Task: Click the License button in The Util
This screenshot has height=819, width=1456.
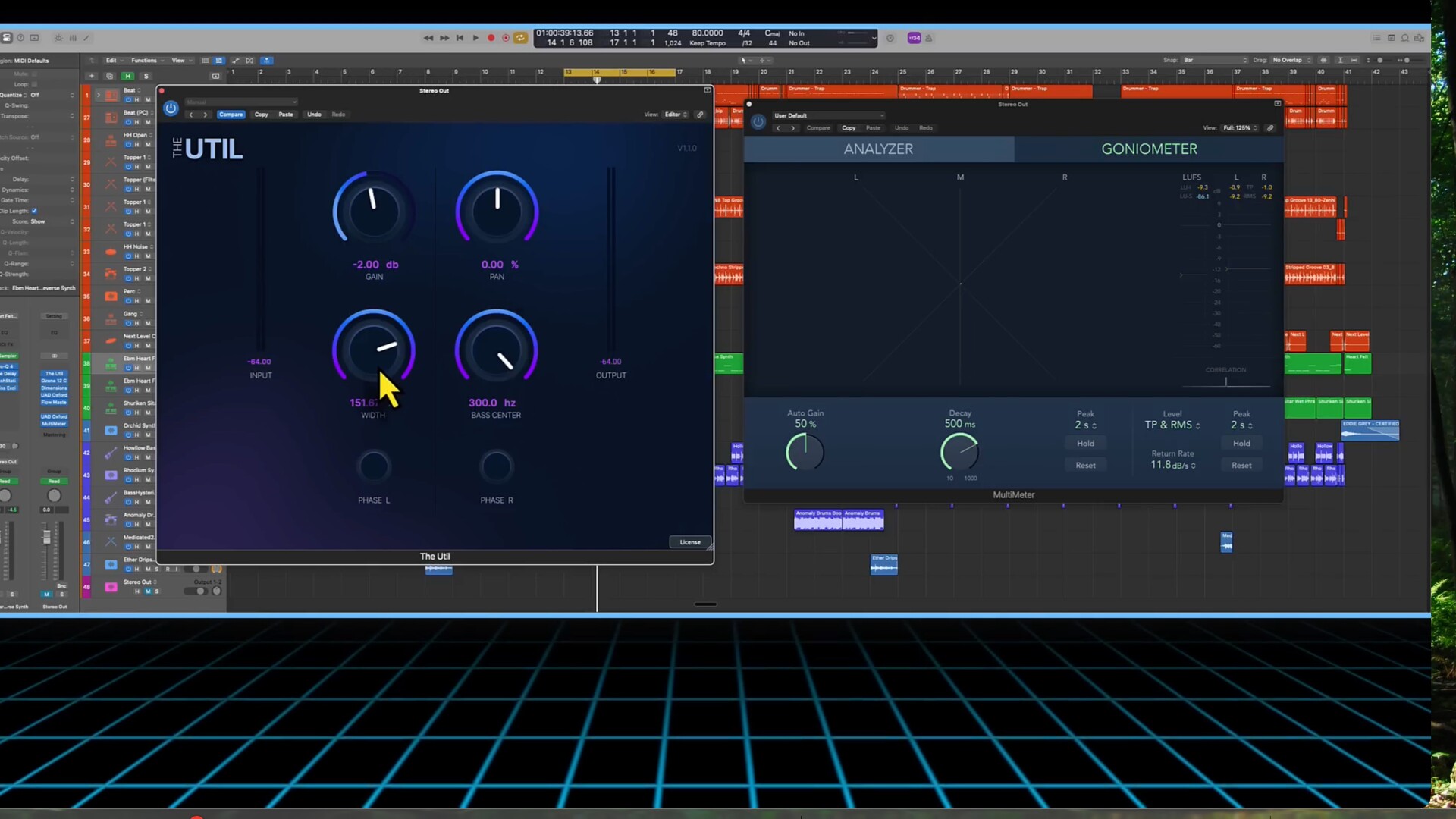Action: [690, 542]
